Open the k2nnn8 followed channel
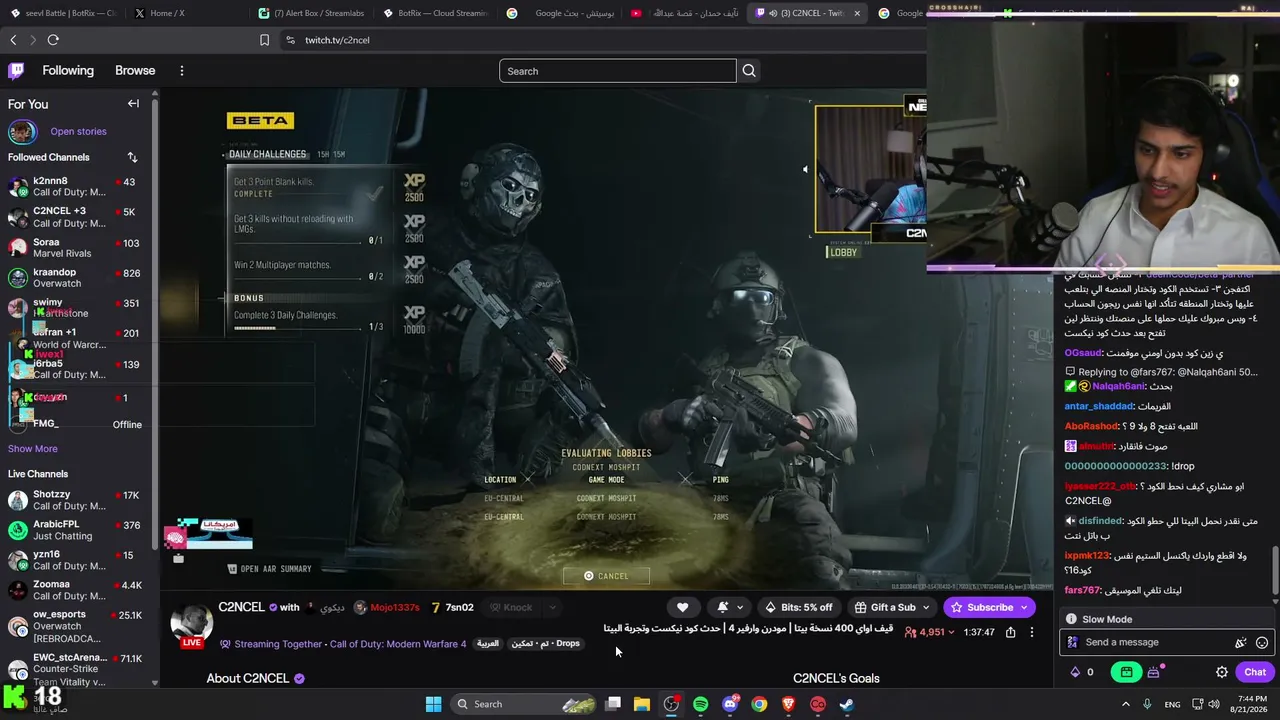This screenshot has width=1280, height=720. tap(76, 186)
